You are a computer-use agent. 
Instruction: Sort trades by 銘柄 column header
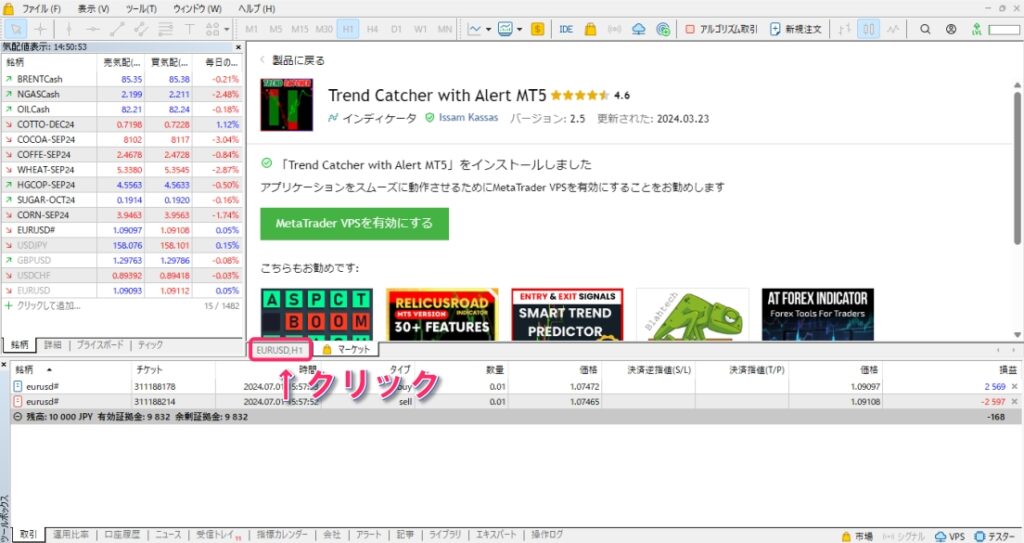25,370
